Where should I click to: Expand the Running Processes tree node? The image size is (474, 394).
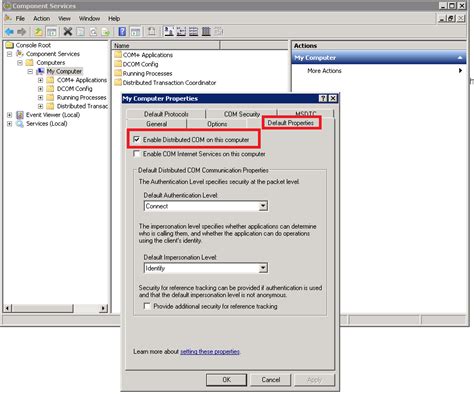click(40, 97)
